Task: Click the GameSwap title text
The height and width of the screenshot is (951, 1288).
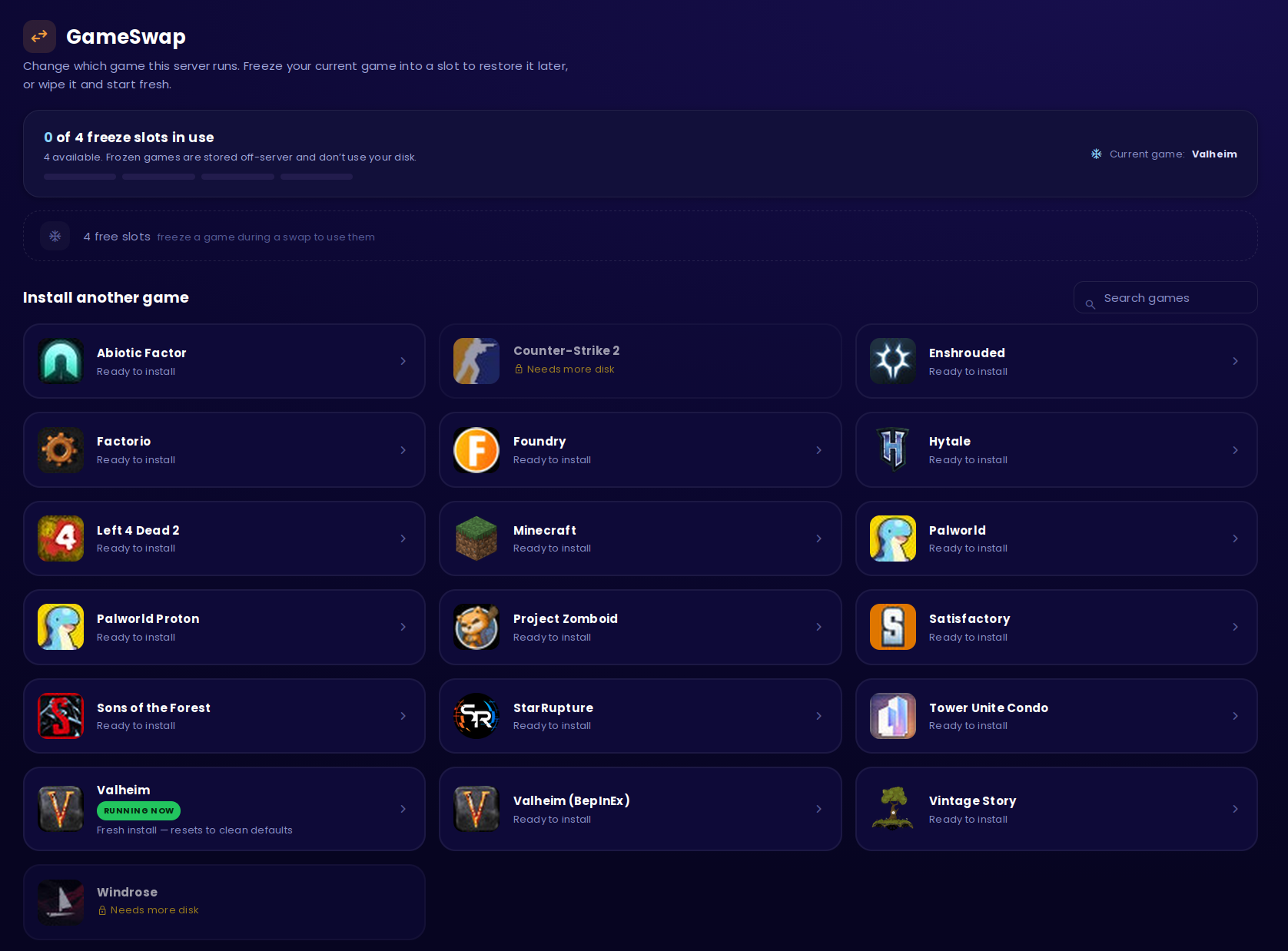Action: [x=126, y=37]
